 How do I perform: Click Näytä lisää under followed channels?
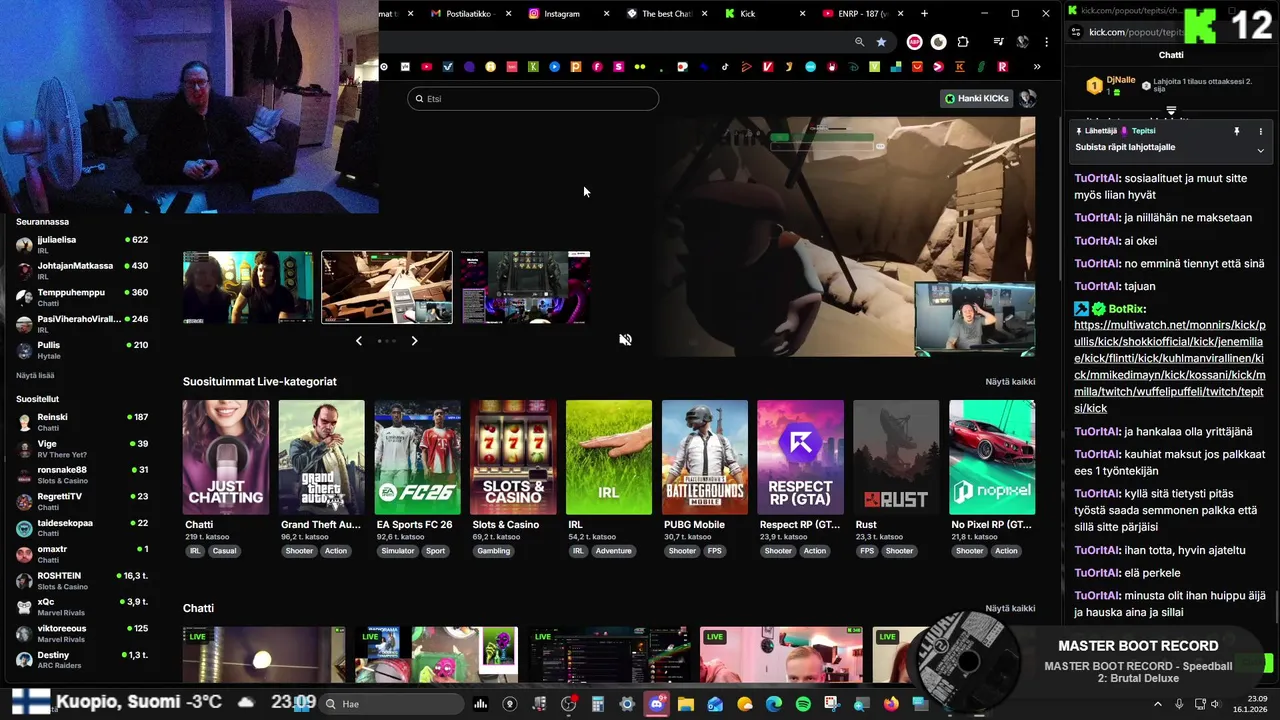[x=35, y=375]
